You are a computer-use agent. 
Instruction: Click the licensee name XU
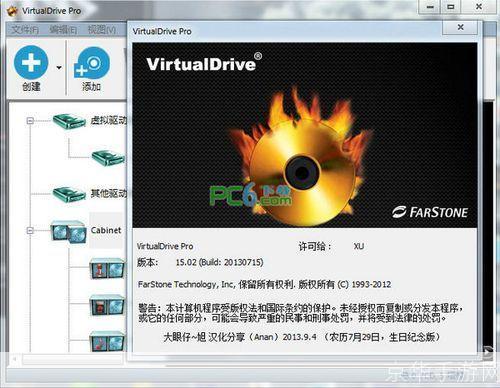coord(359,246)
